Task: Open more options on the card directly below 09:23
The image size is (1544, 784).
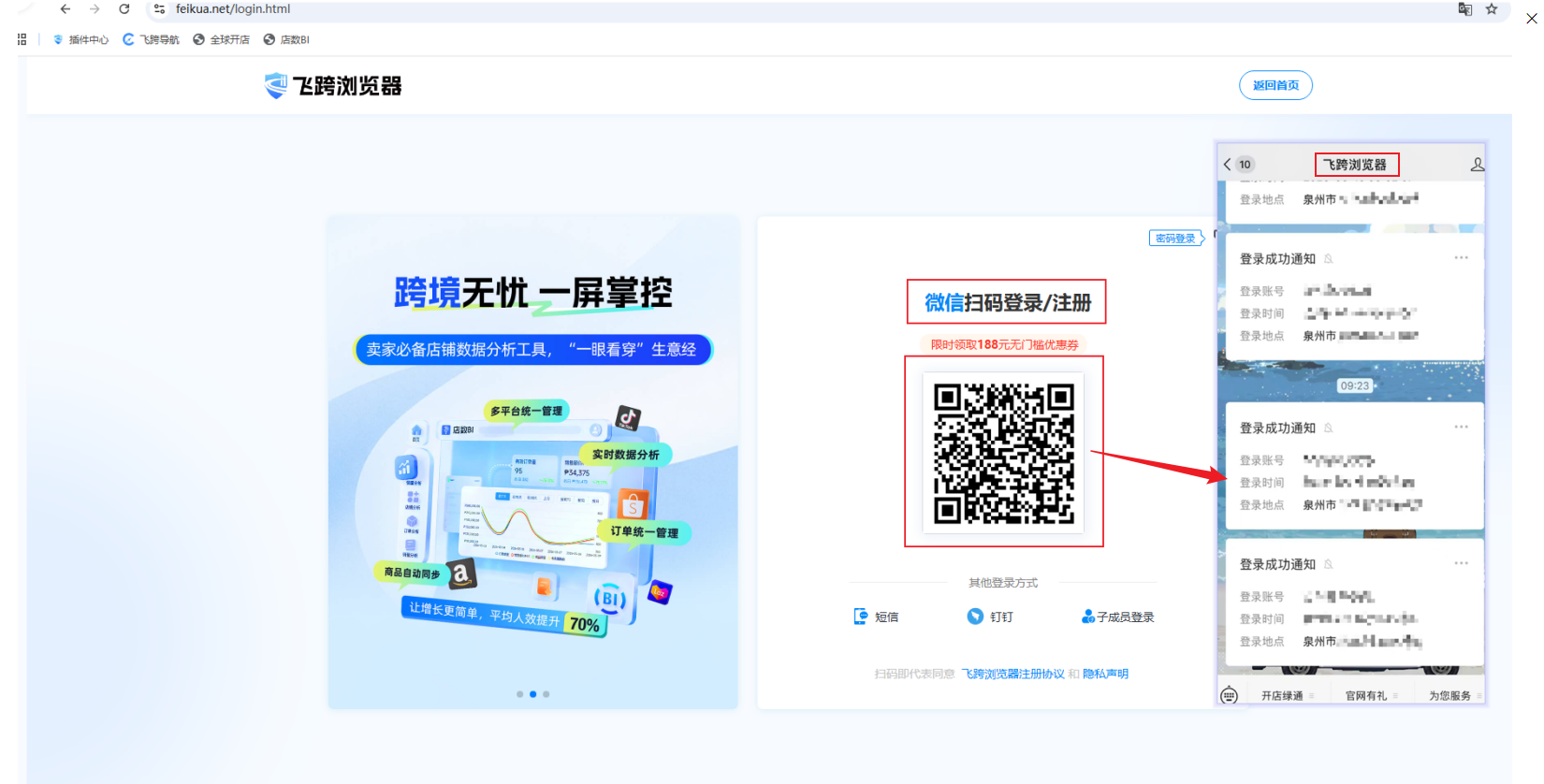Action: (1462, 428)
